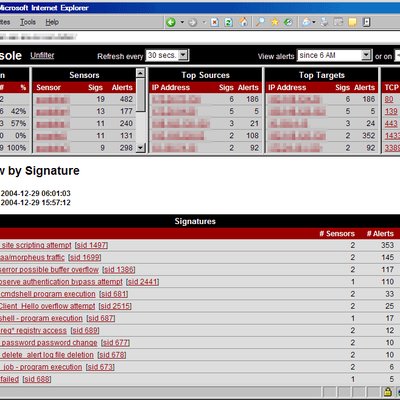This screenshot has height=400, width=400.
Task: Open the Search magnifier icon
Action: tap(260, 22)
